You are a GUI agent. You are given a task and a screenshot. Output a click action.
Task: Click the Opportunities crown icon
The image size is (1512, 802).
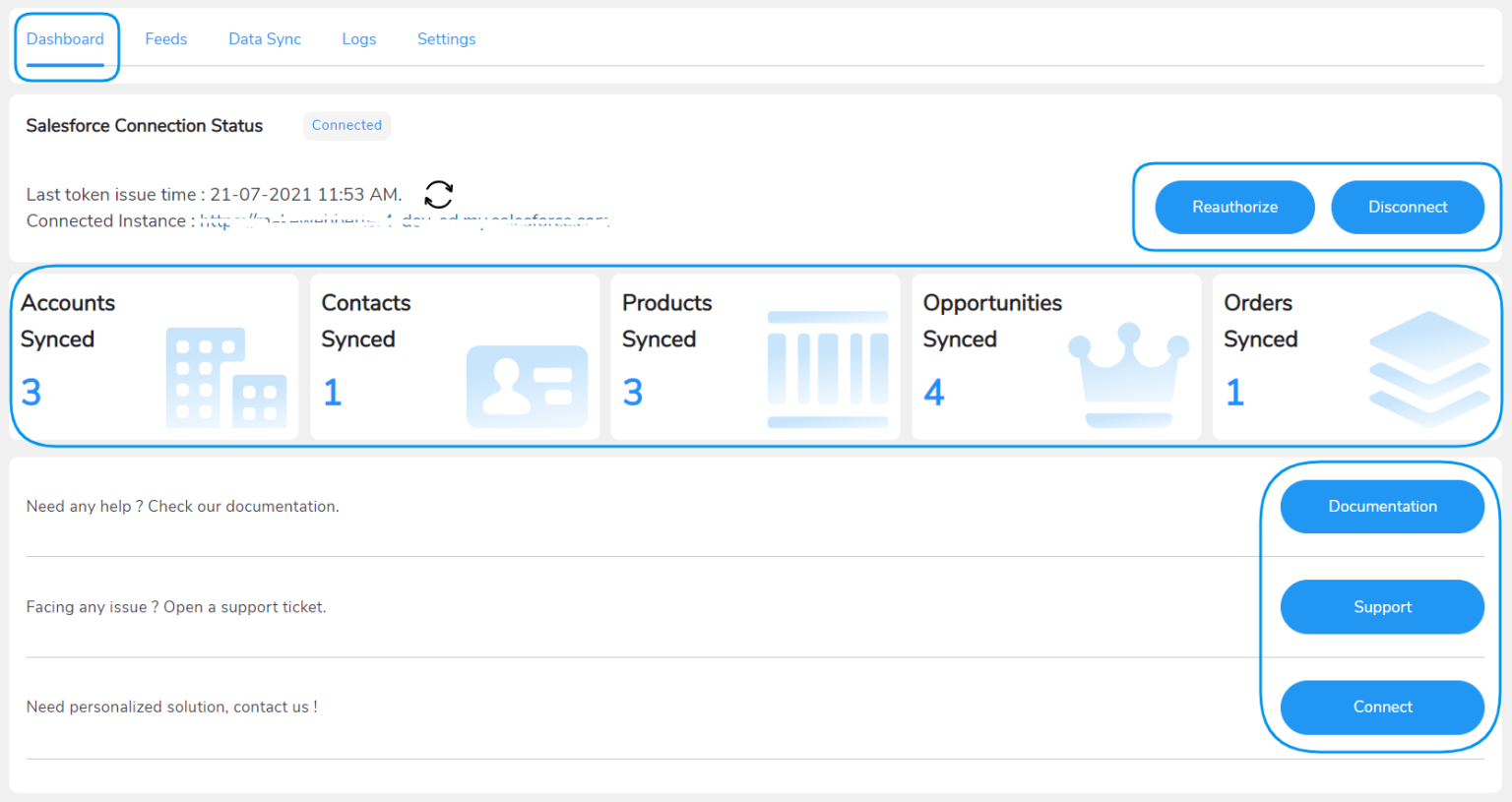click(x=1128, y=373)
